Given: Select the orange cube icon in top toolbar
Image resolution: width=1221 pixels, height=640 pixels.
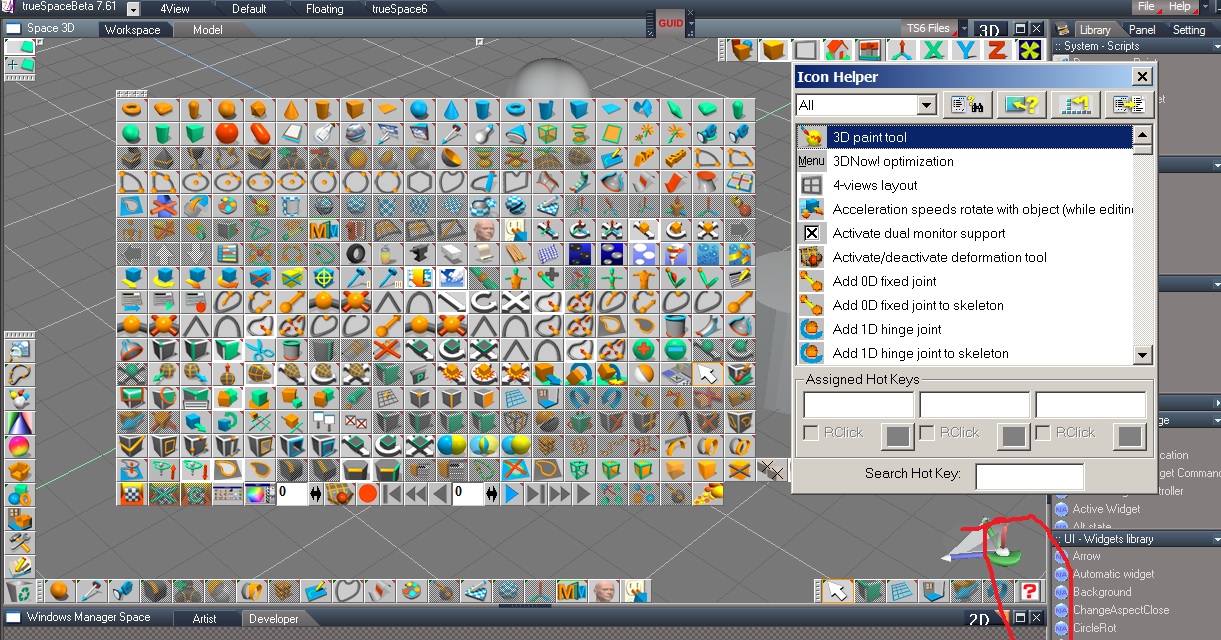Looking at the screenshot, I should [x=773, y=50].
